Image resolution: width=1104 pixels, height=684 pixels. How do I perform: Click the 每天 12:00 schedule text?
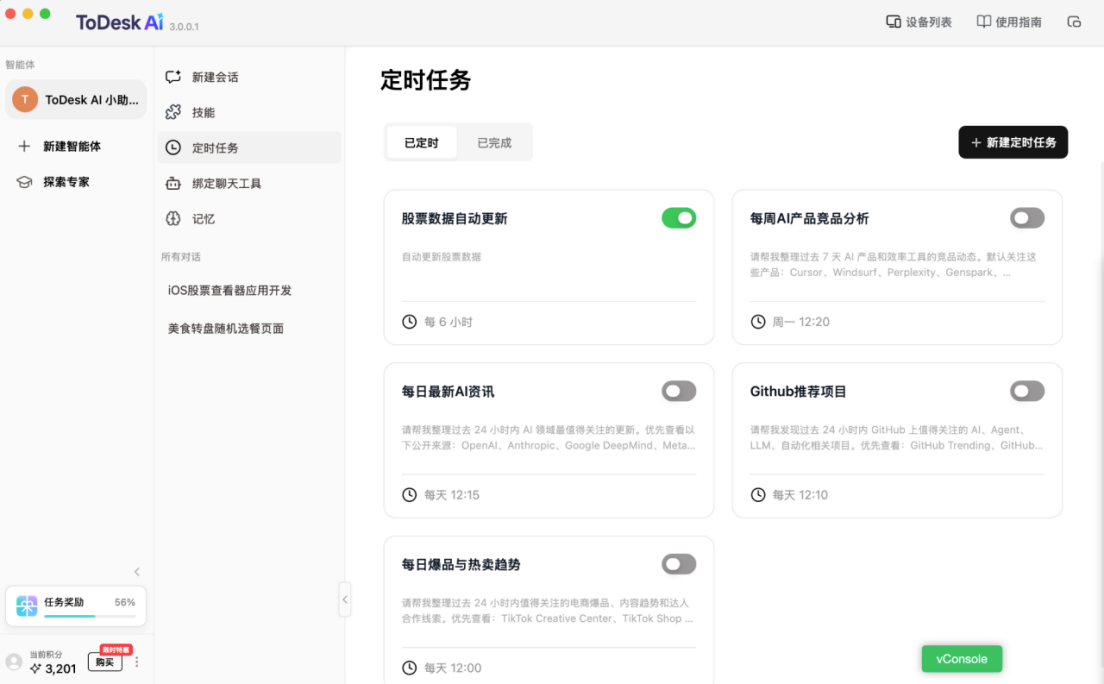click(453, 667)
